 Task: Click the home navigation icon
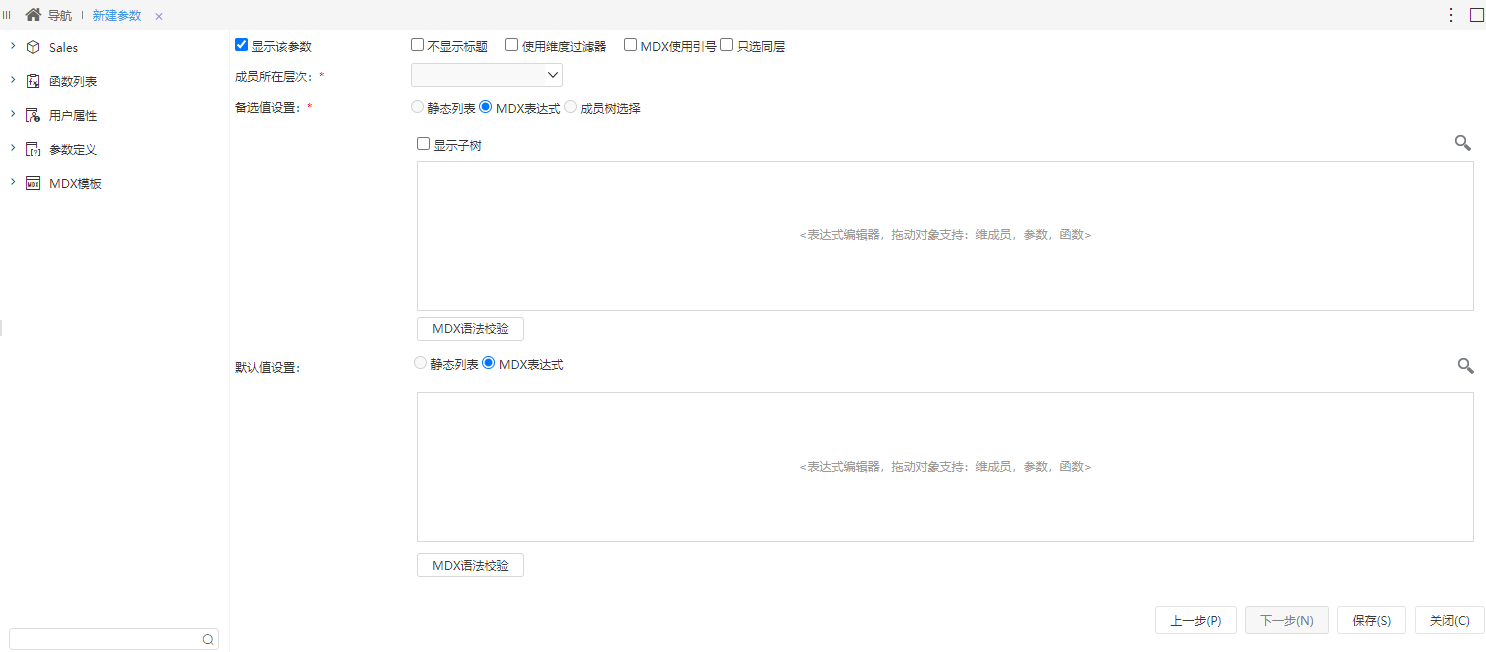point(33,15)
